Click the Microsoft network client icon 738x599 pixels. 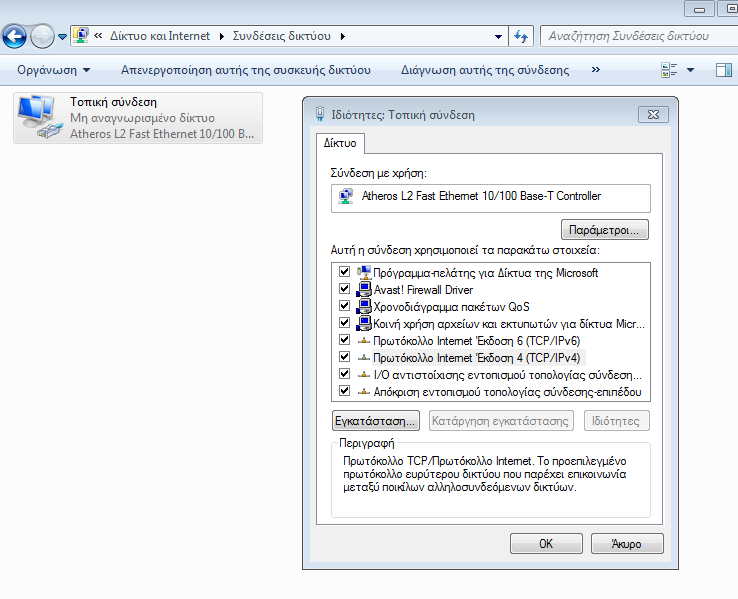pos(364,272)
